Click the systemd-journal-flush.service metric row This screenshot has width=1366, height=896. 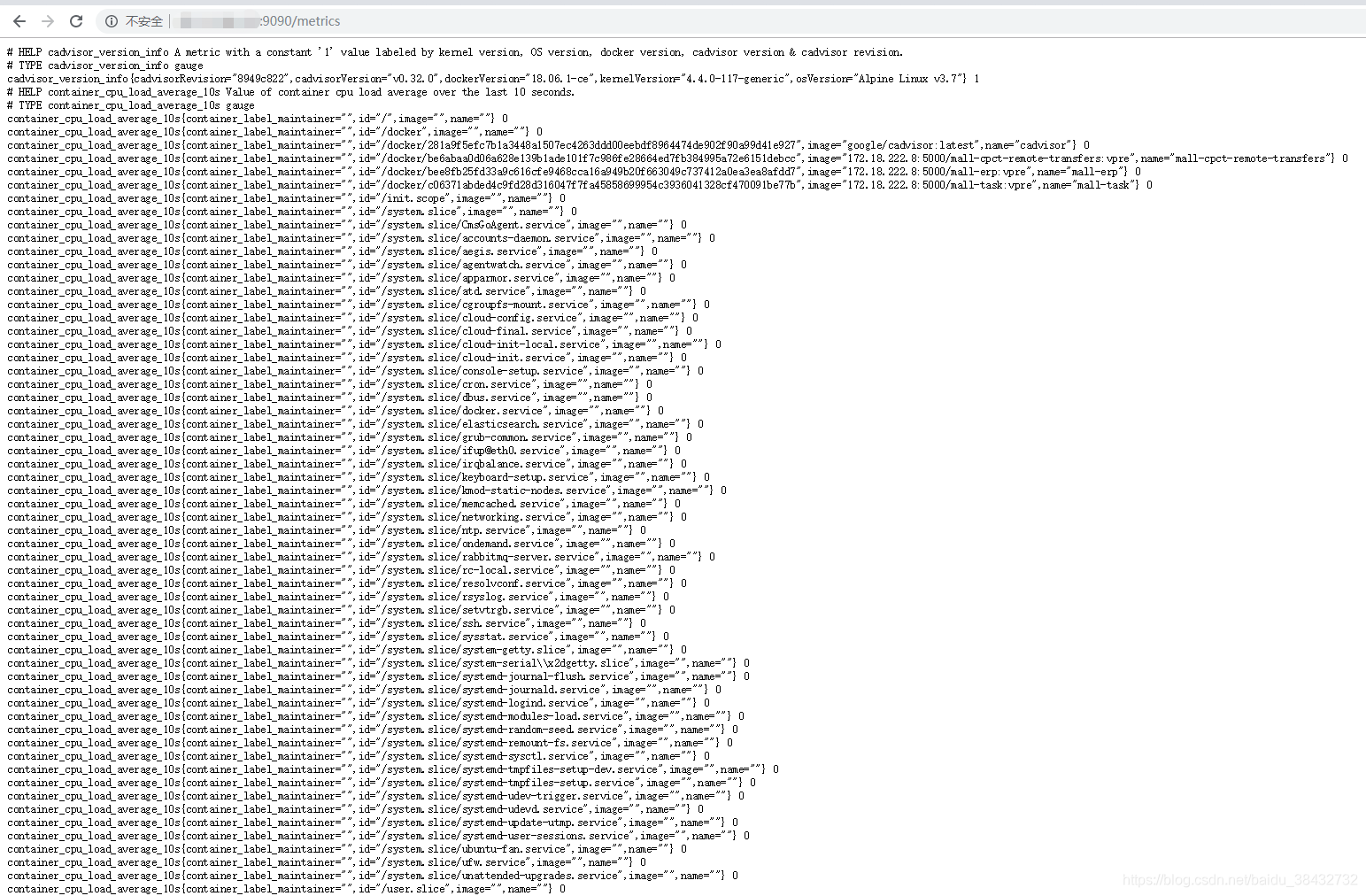(378, 676)
